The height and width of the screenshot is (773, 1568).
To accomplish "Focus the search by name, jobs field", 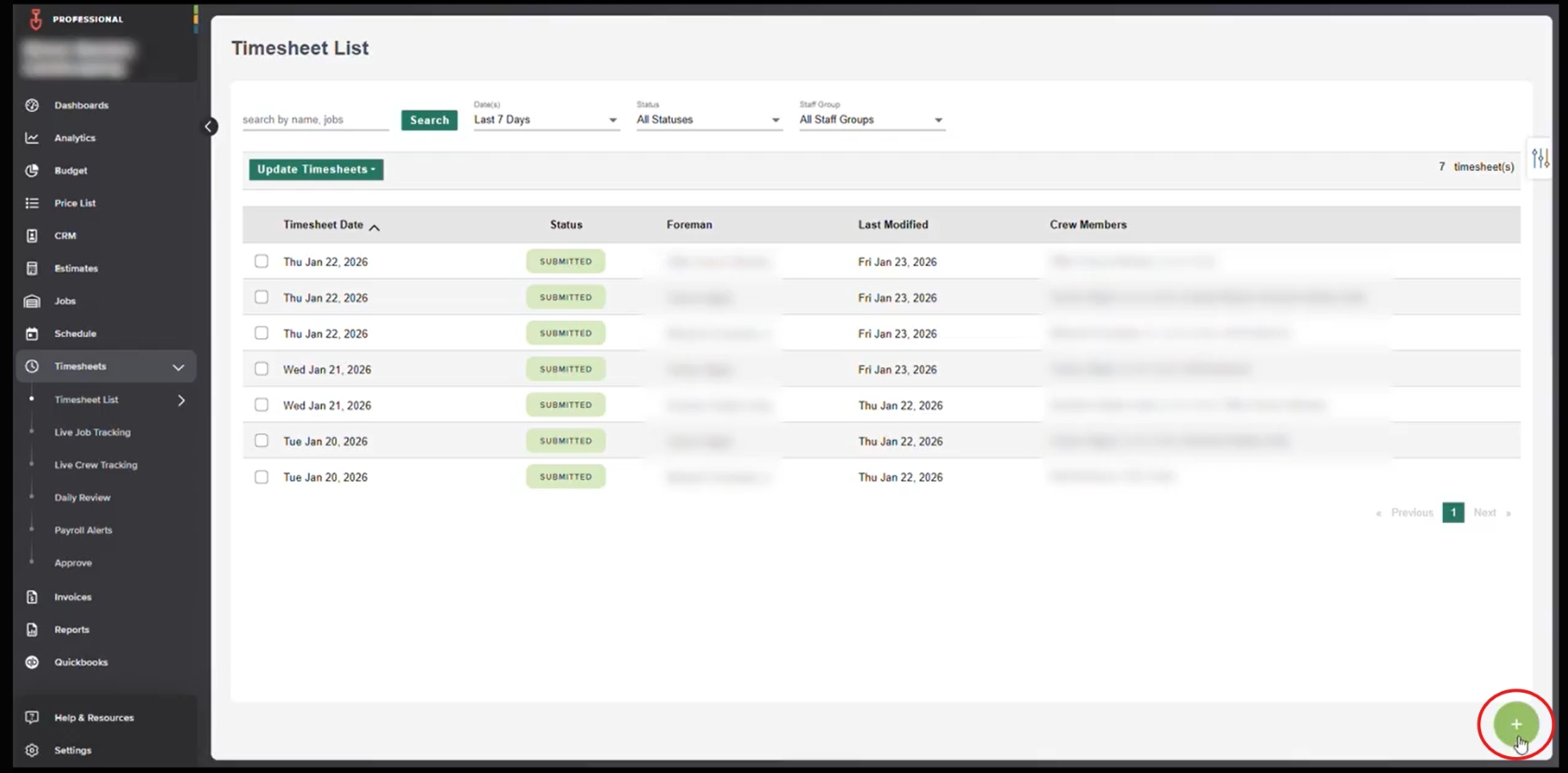I will [x=315, y=119].
